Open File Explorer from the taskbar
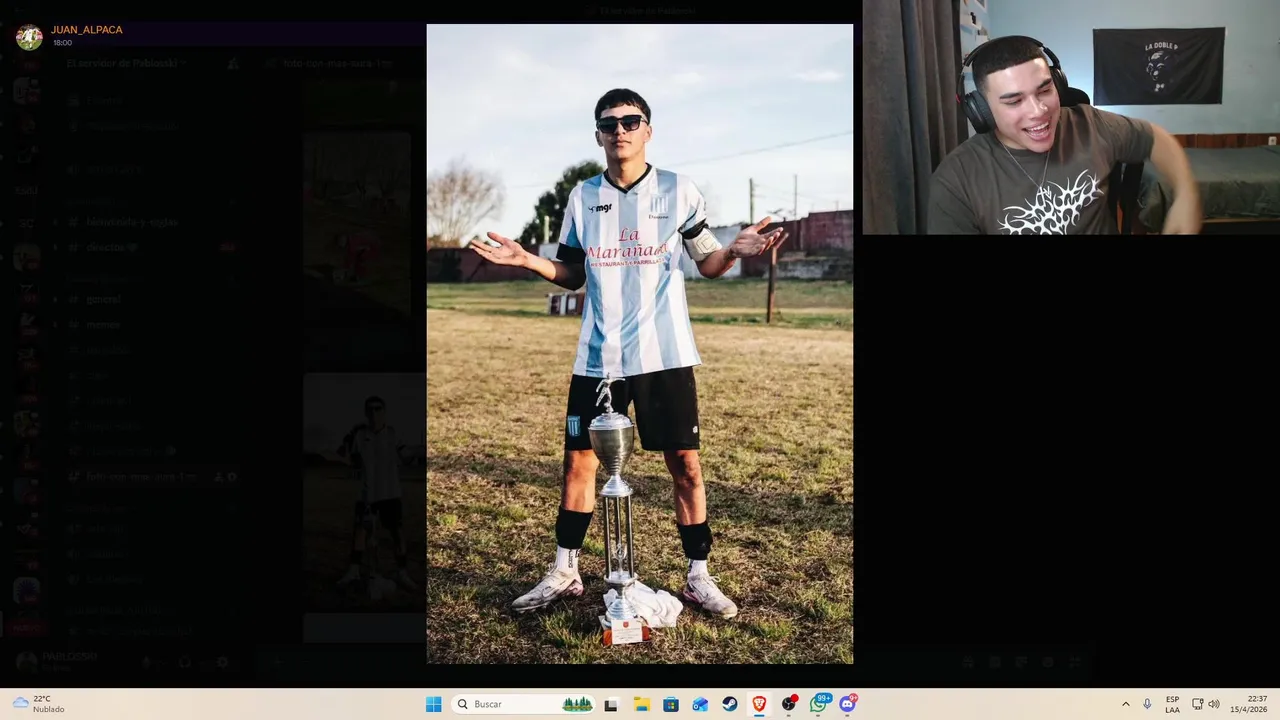 pyautogui.click(x=641, y=704)
